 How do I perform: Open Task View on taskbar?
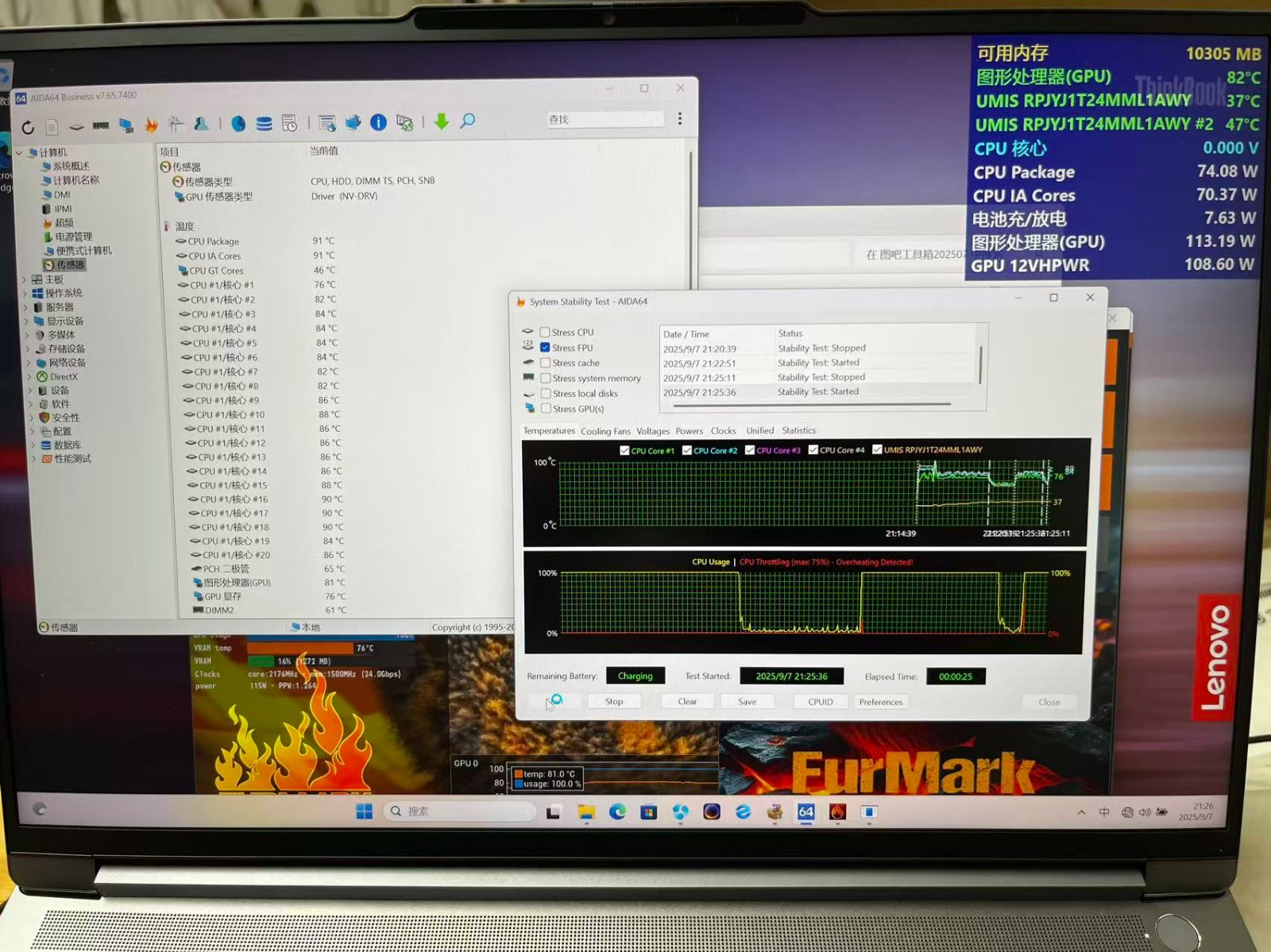pyautogui.click(x=554, y=811)
